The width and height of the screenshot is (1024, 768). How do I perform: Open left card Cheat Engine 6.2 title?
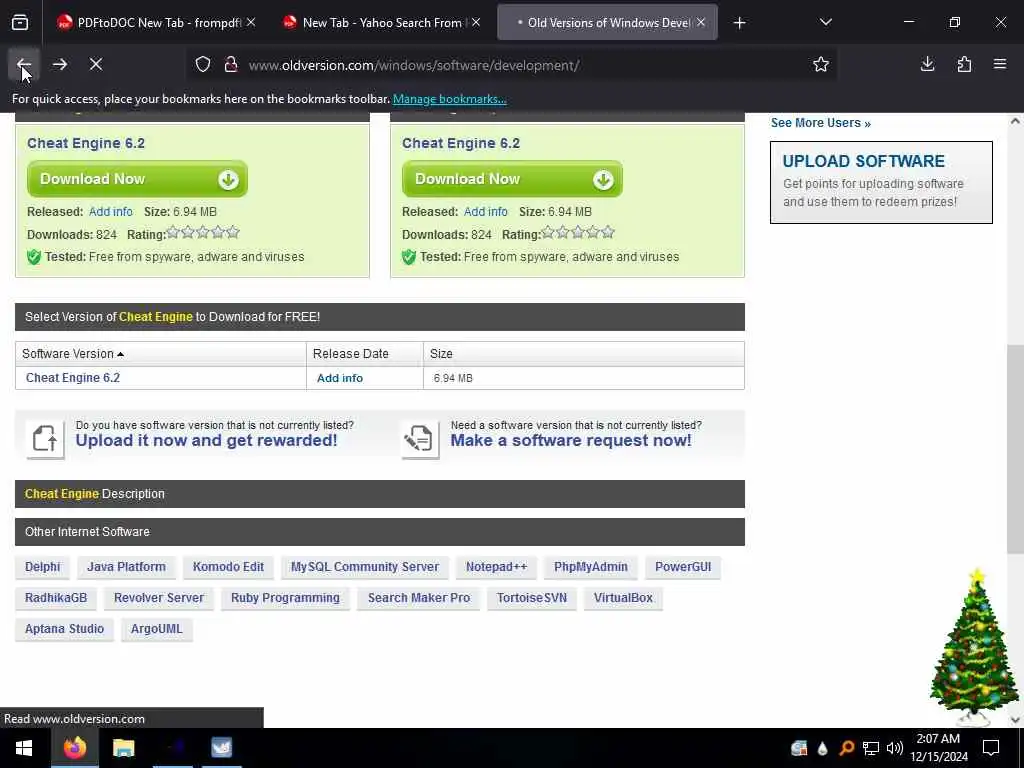pos(86,143)
